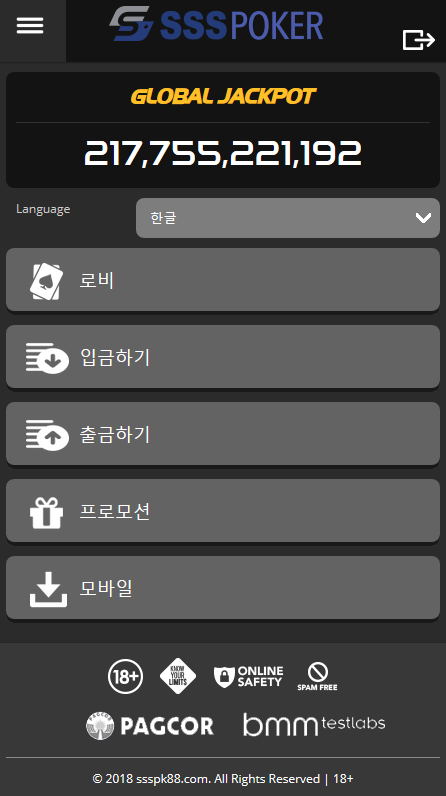Open the Language dropdown showing 한글
Image resolution: width=446 pixels, height=796 pixels.
tap(288, 218)
